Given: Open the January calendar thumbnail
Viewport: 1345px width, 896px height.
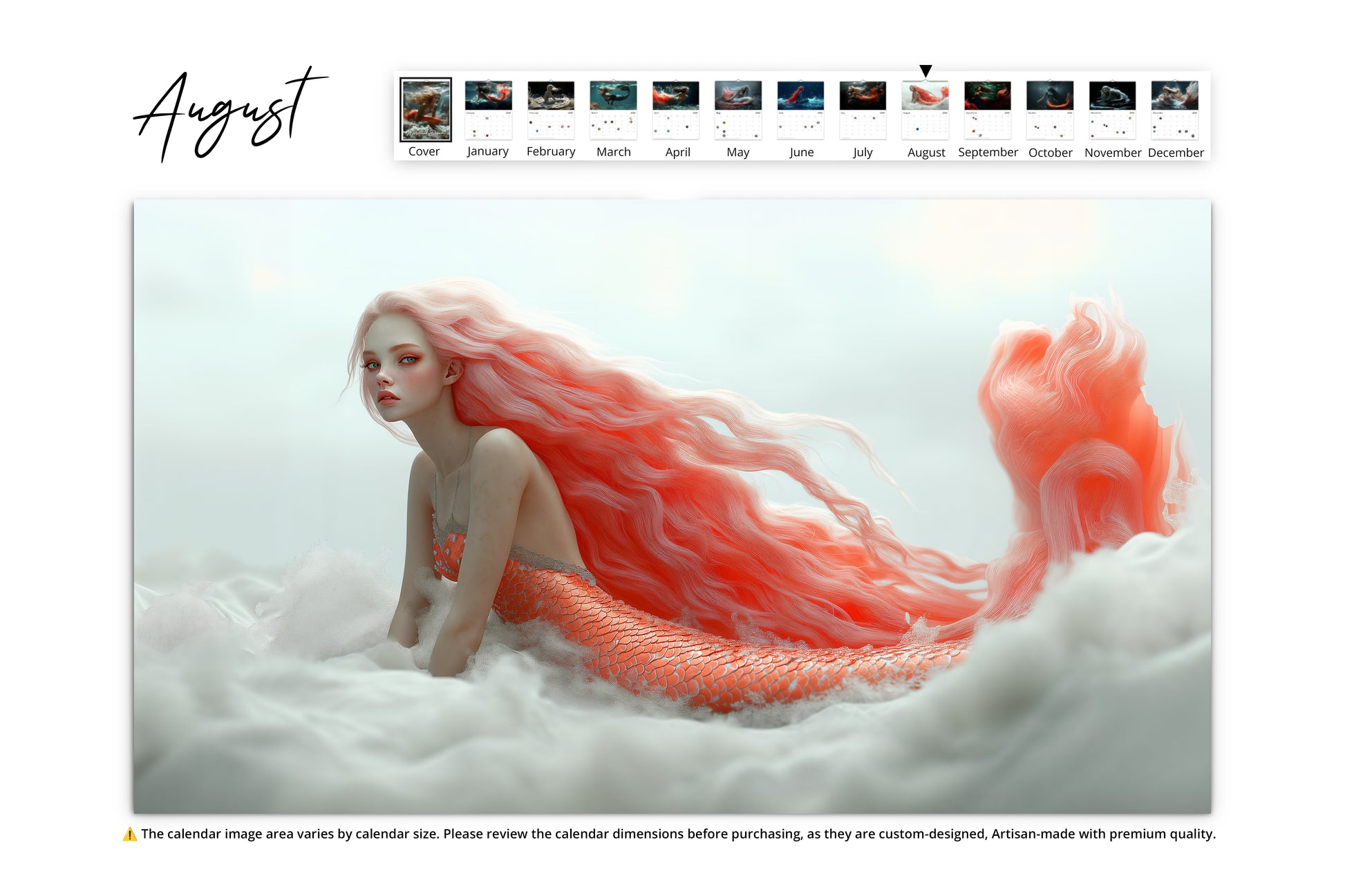Looking at the screenshot, I should click(x=488, y=110).
